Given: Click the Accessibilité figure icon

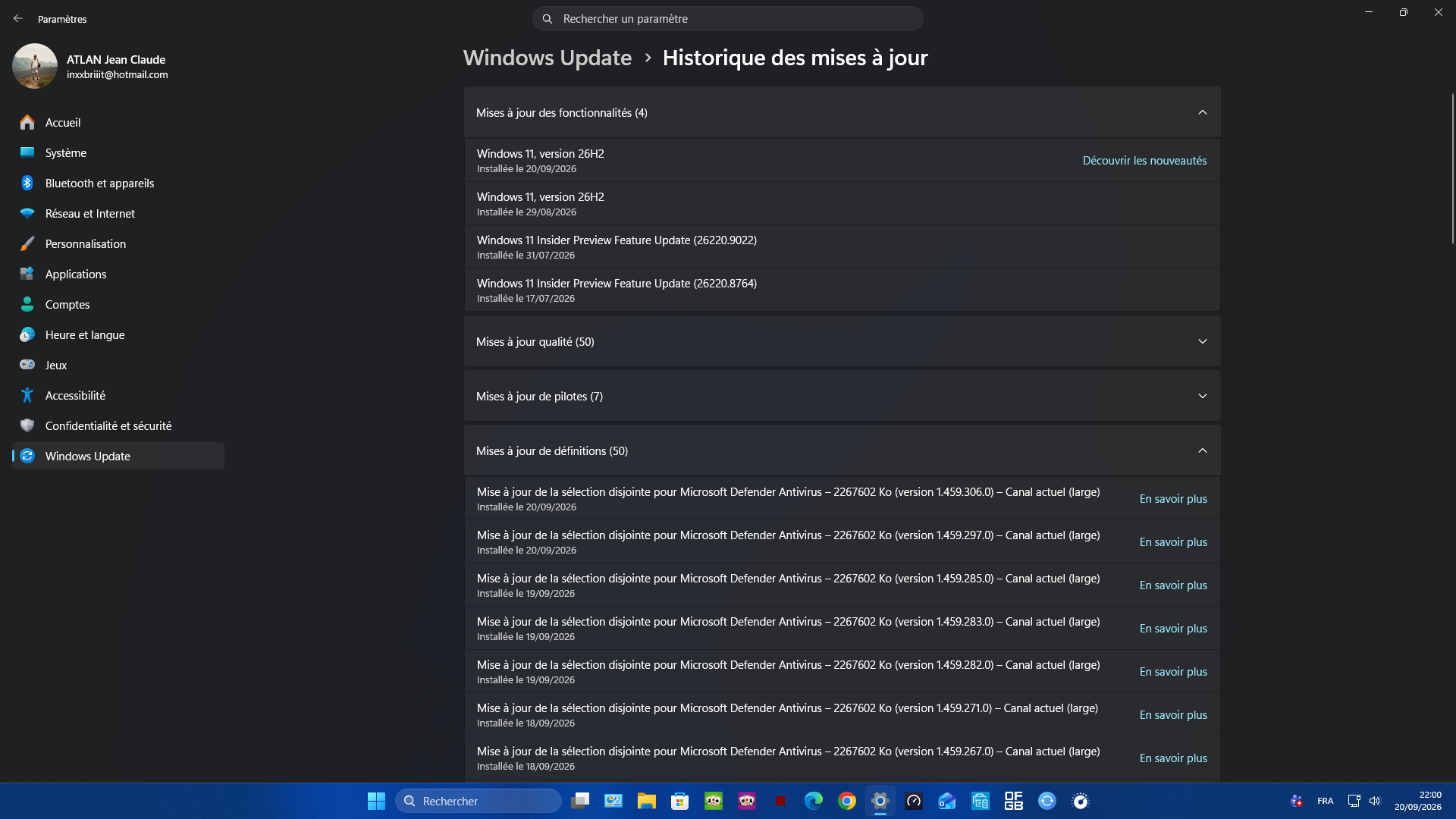Looking at the screenshot, I should click(27, 395).
